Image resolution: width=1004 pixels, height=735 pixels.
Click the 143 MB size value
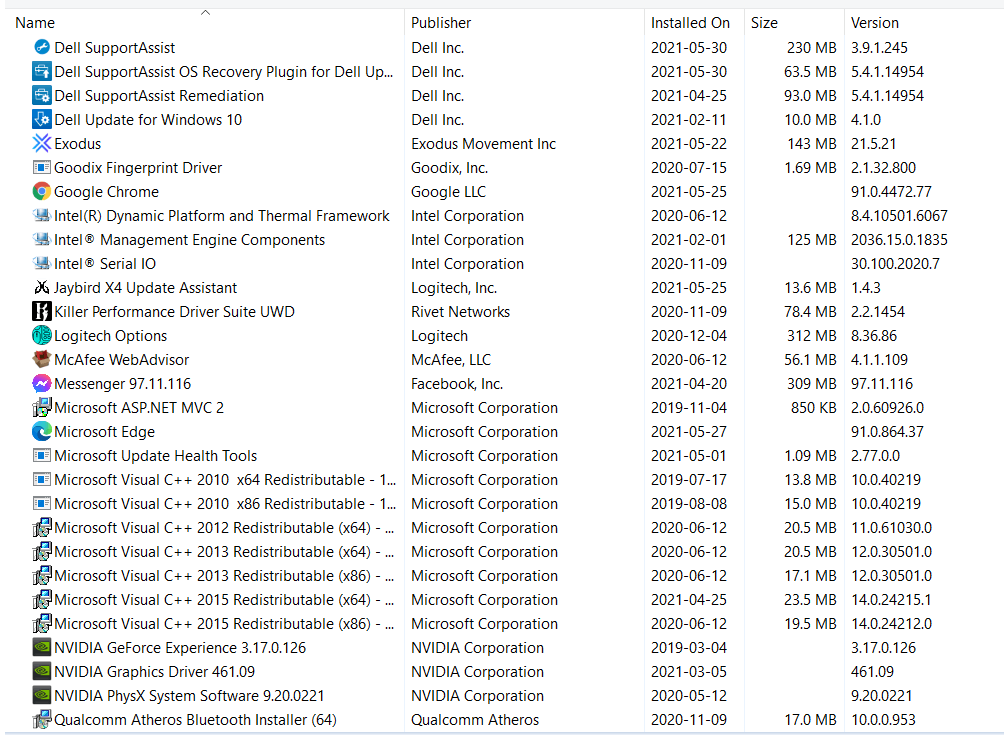click(x=811, y=144)
